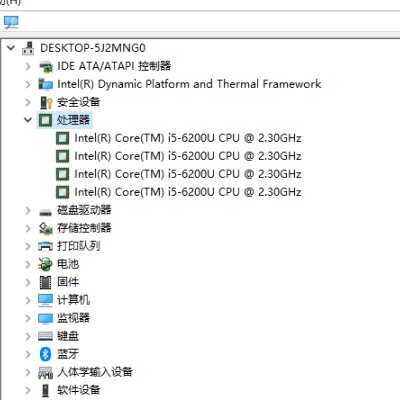Click the 计算机 monitor icon
The width and height of the screenshot is (400, 400).
45,301
